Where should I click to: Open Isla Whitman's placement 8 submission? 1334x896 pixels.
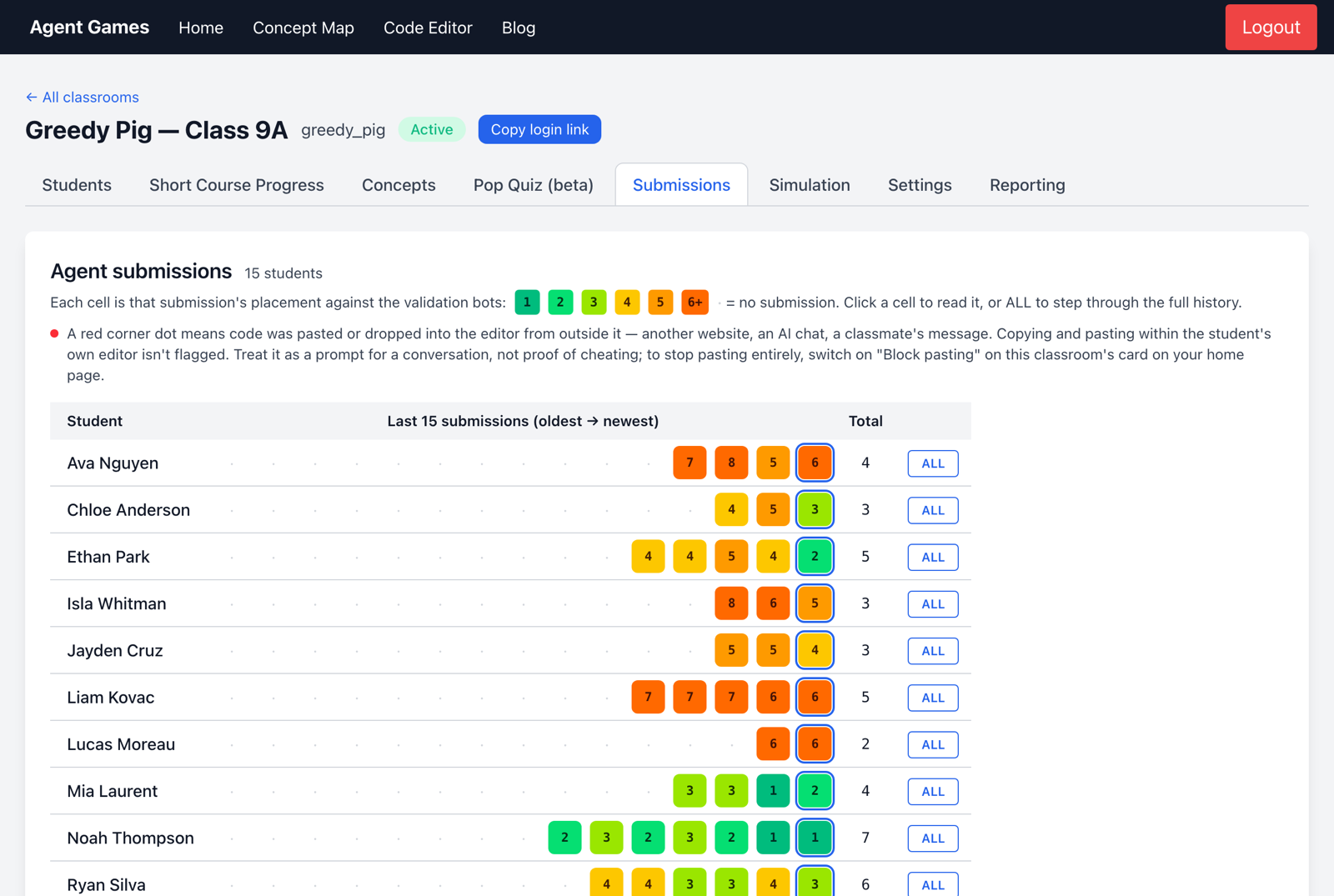[x=731, y=603]
